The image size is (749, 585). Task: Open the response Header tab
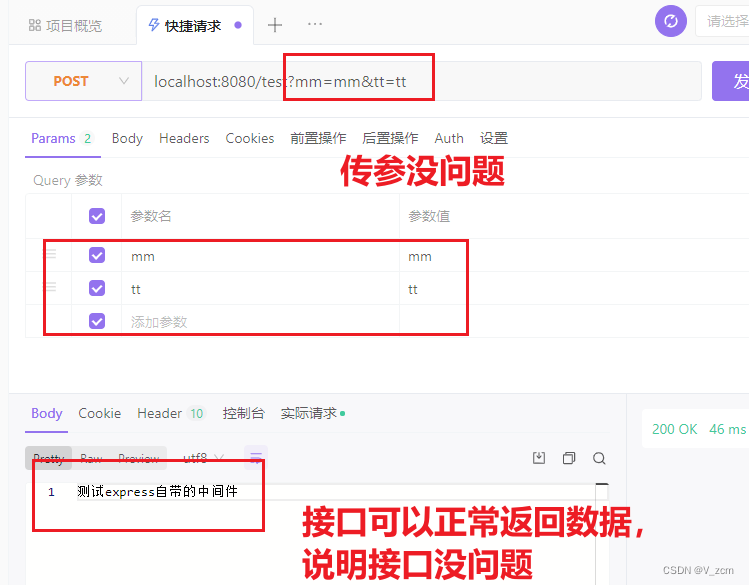pos(171,414)
